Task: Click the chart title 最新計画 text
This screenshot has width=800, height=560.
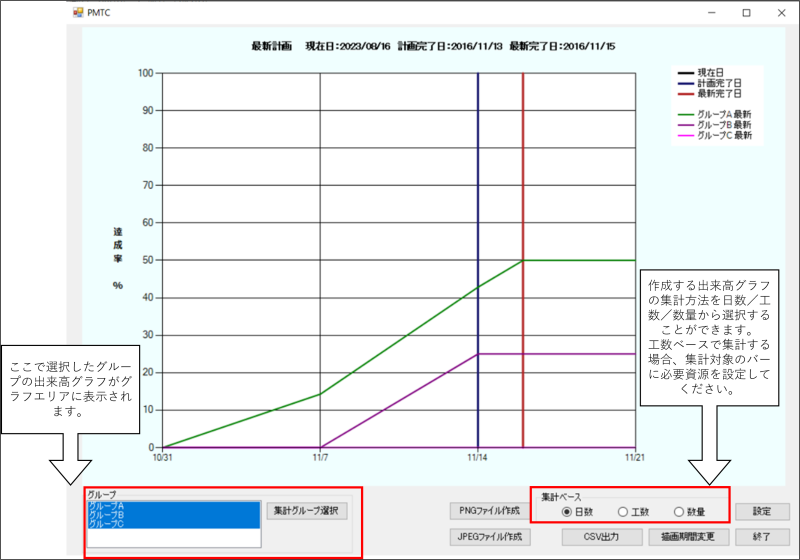Action: coord(271,46)
